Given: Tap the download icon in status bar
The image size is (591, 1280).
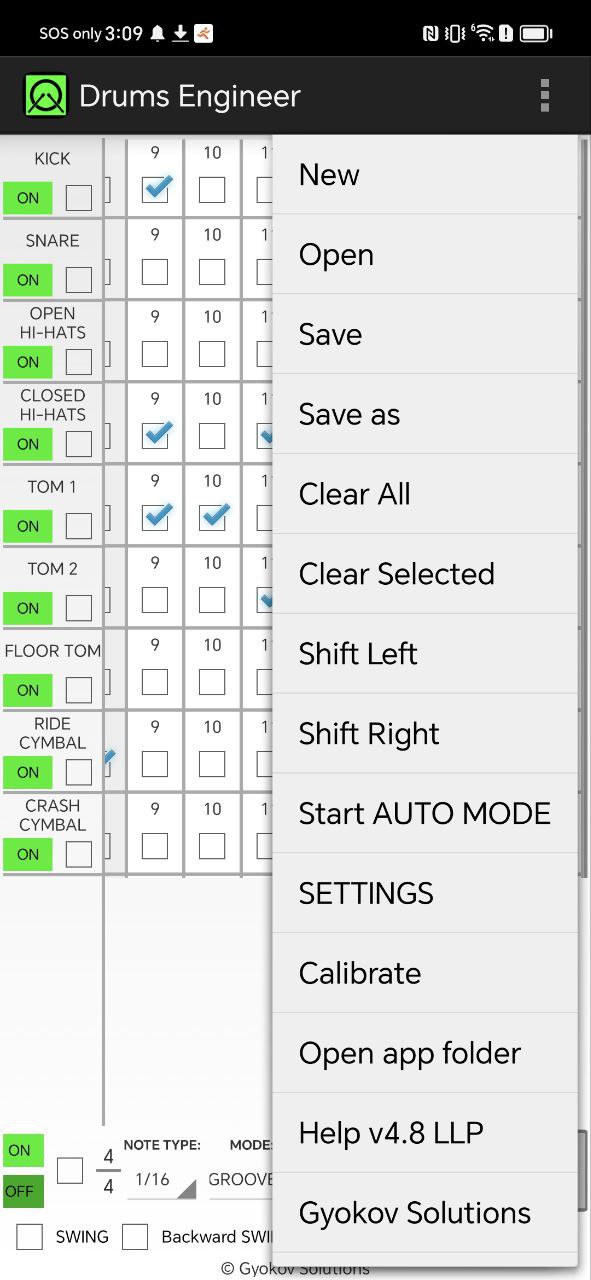Looking at the screenshot, I should (x=180, y=33).
